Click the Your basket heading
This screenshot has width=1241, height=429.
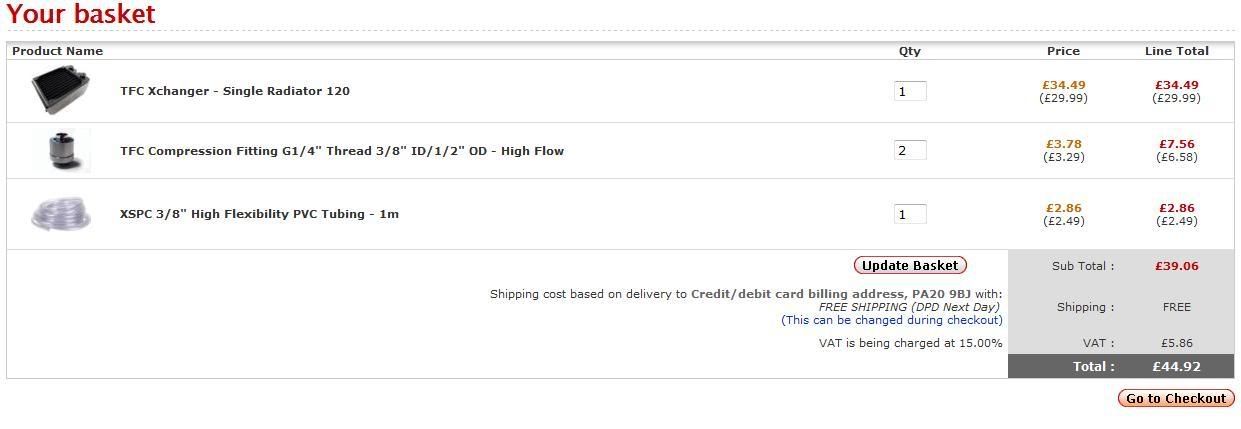pyautogui.click(x=81, y=14)
